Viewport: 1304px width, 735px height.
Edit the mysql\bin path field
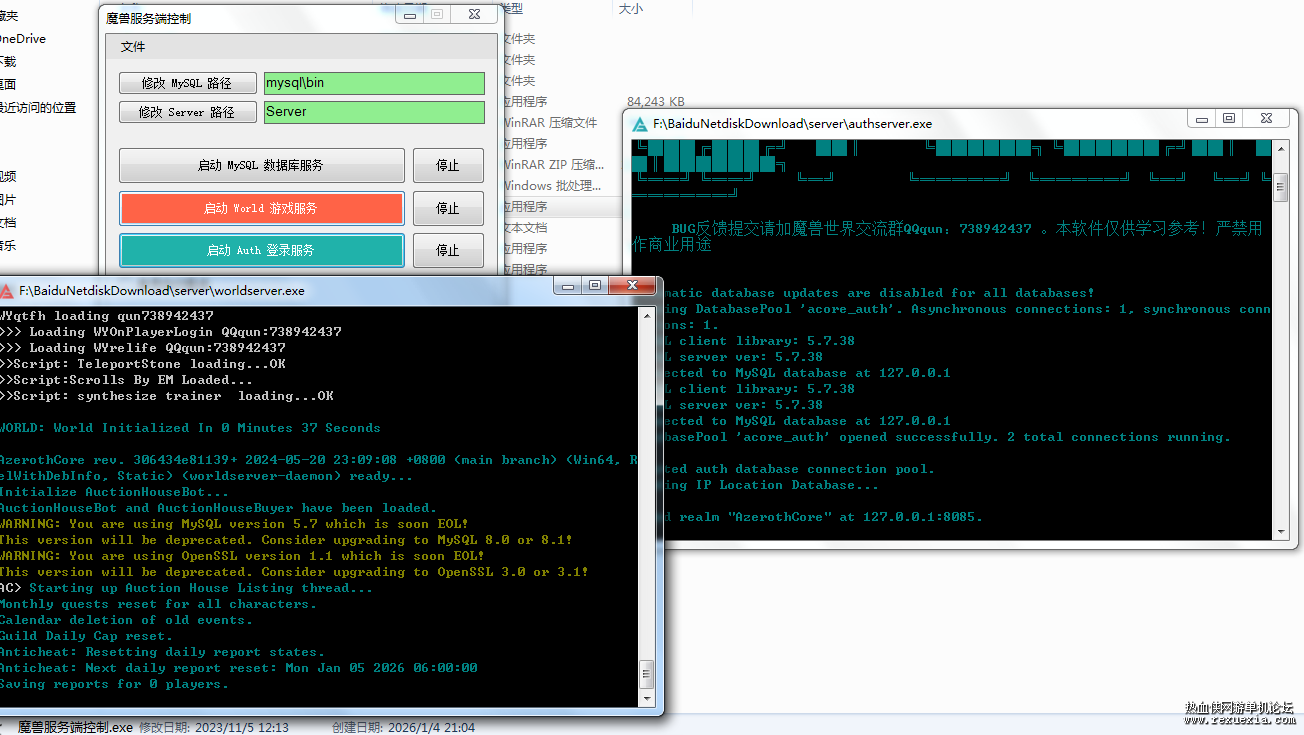374,83
